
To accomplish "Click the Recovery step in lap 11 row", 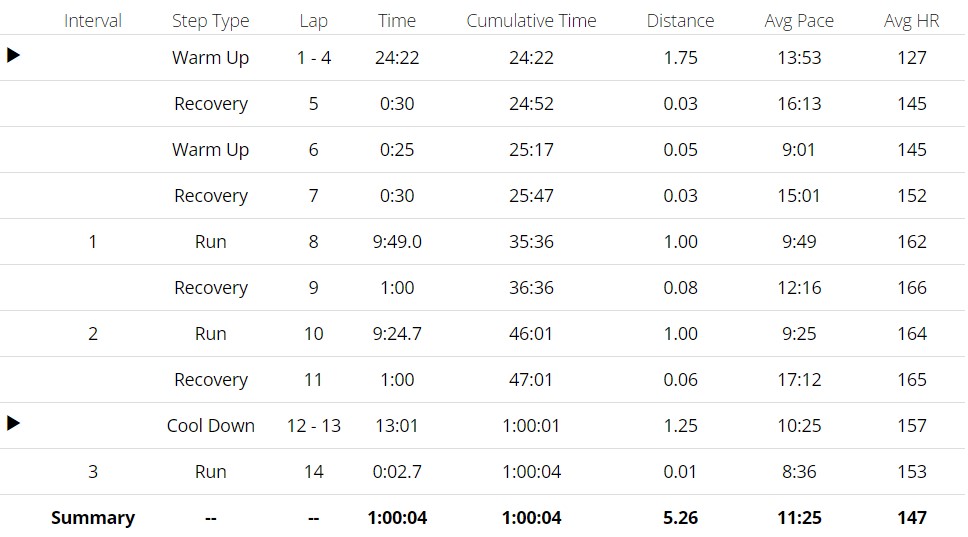I will 210,380.
